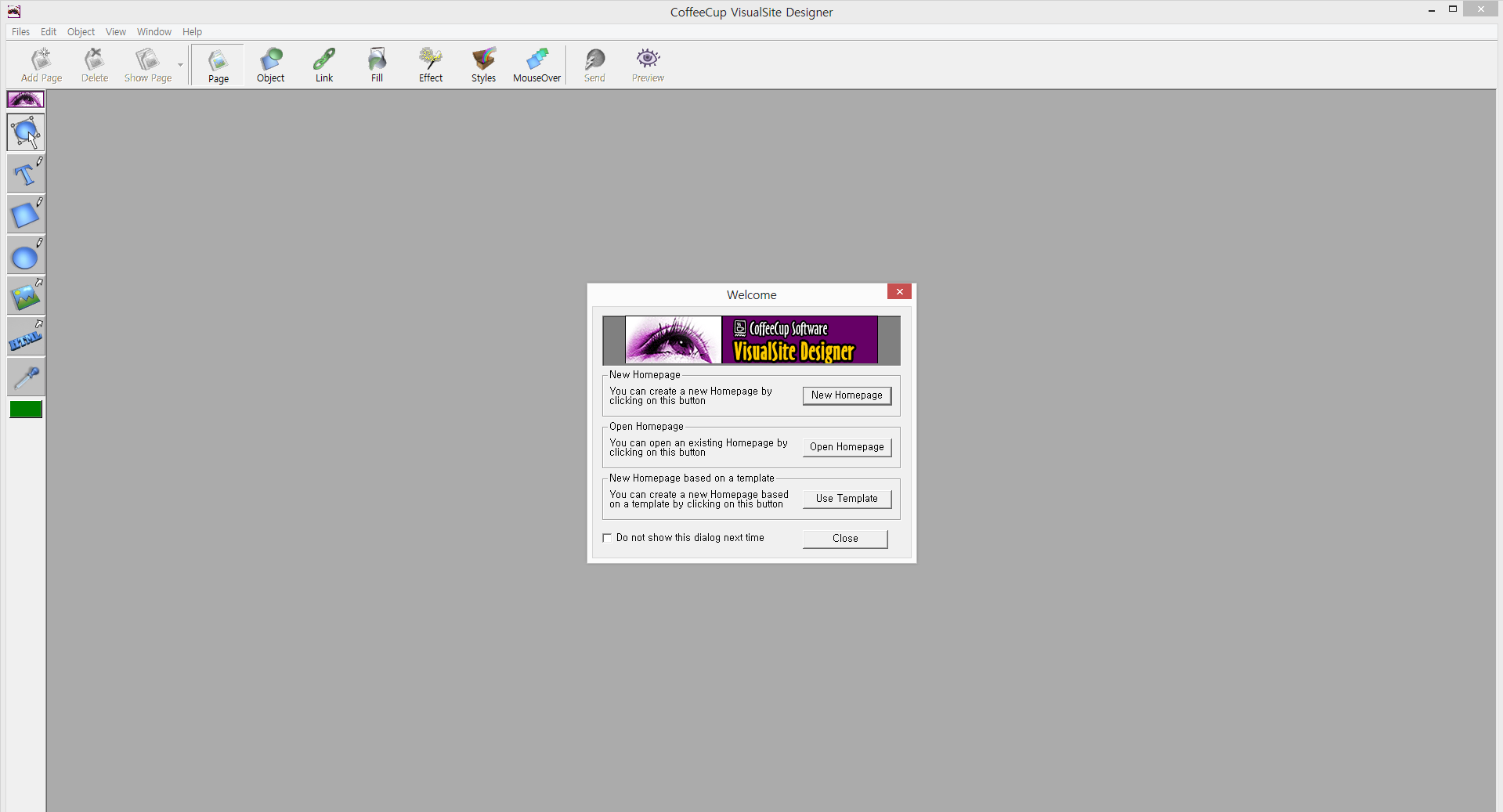Click the Use Template button
Viewport: 1503px width, 812px height.
tap(847, 499)
